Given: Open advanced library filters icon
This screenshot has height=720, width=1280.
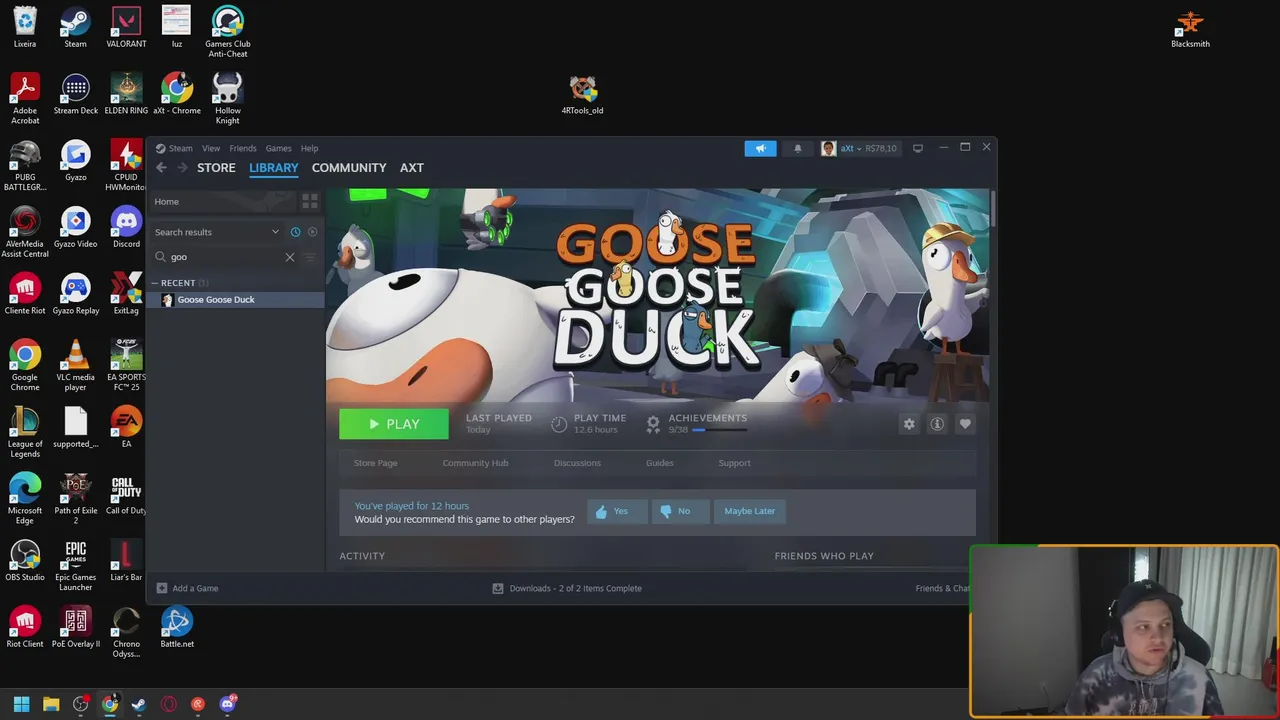Looking at the screenshot, I should coord(309,257).
